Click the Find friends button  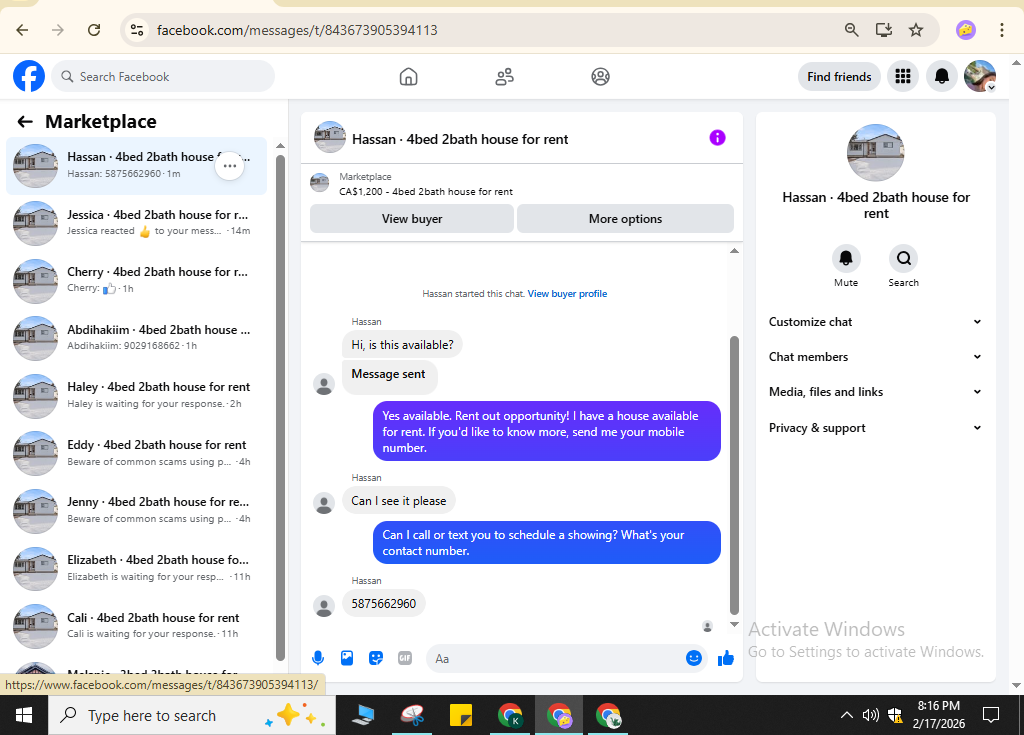(839, 76)
